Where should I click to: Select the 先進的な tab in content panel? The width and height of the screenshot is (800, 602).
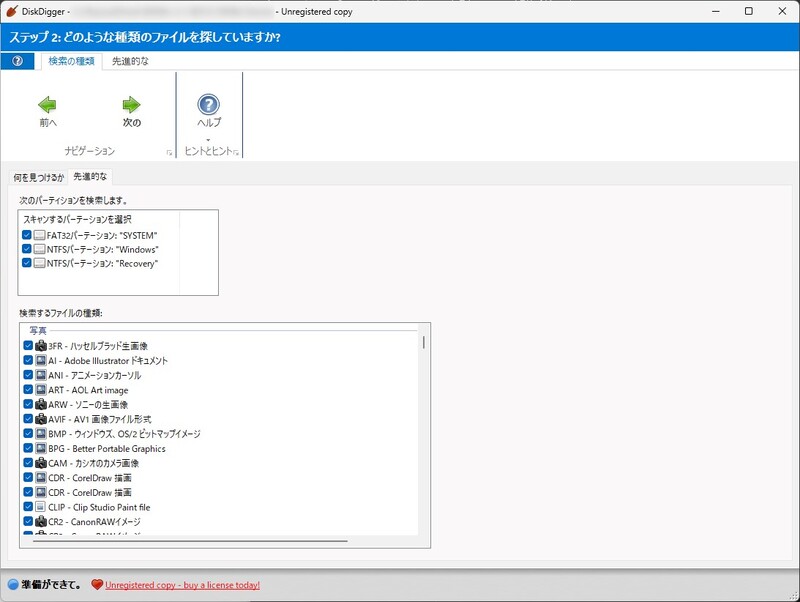(x=90, y=177)
